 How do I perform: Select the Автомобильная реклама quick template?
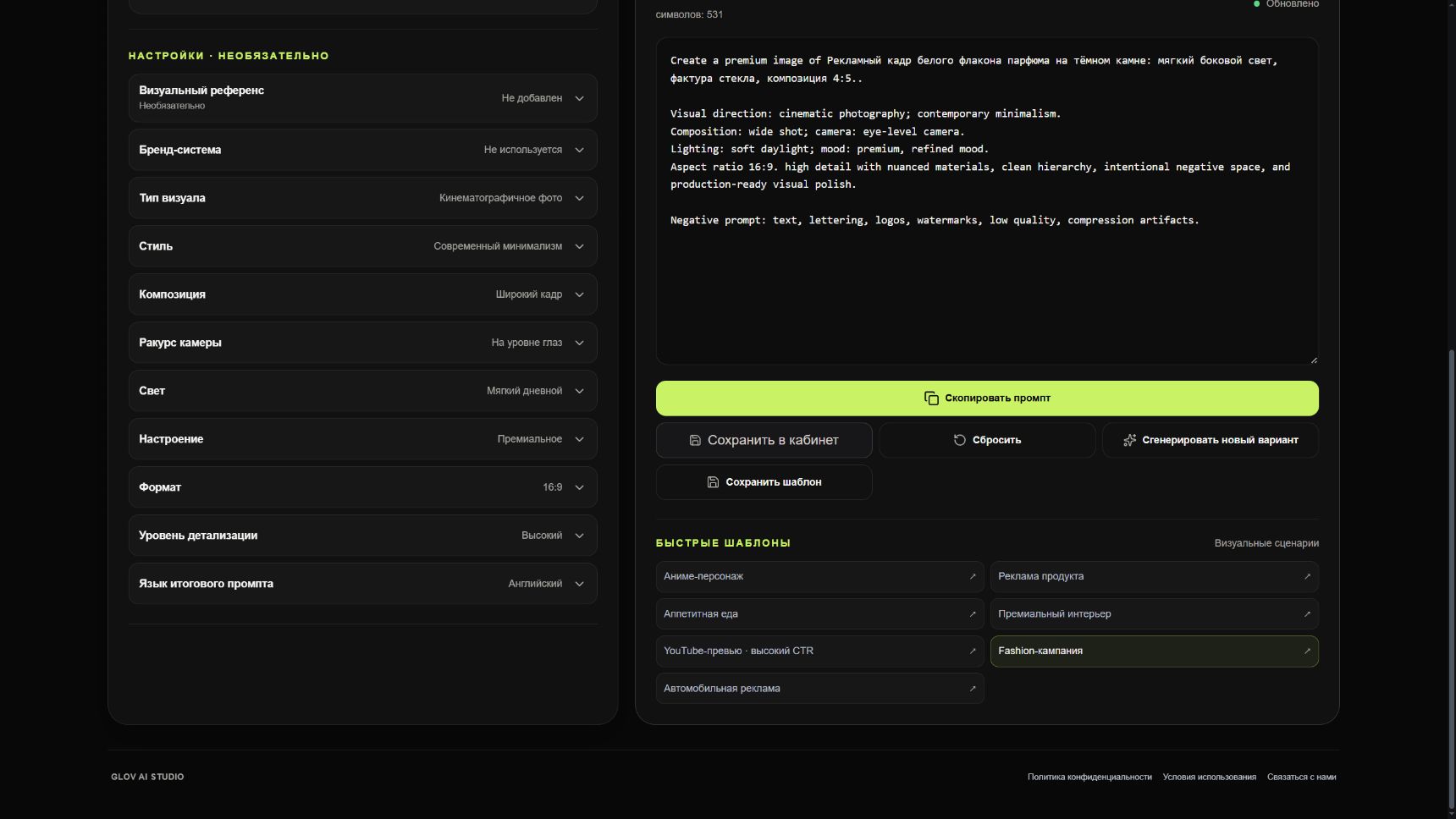pyautogui.click(x=819, y=689)
